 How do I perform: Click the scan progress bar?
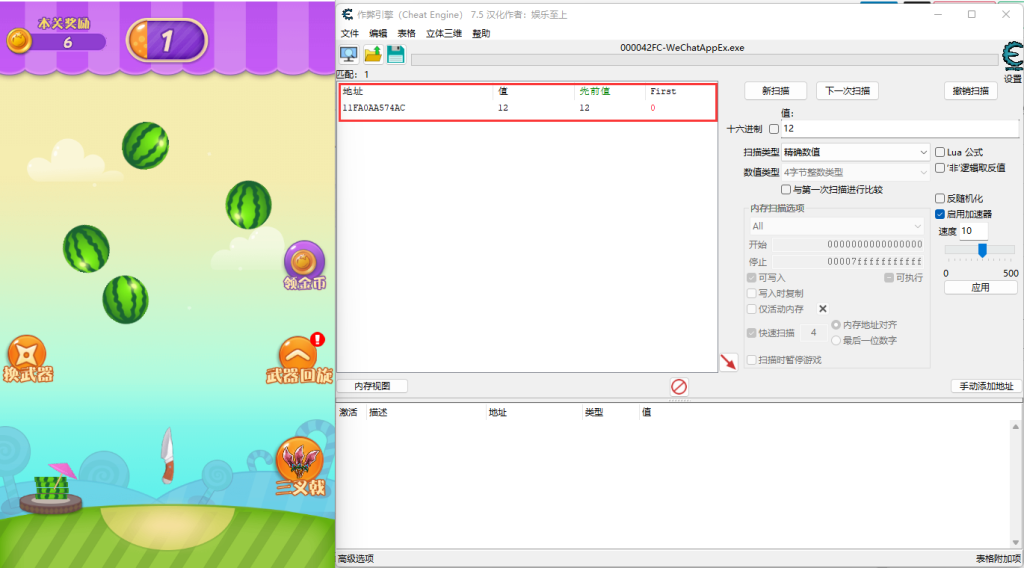705,60
